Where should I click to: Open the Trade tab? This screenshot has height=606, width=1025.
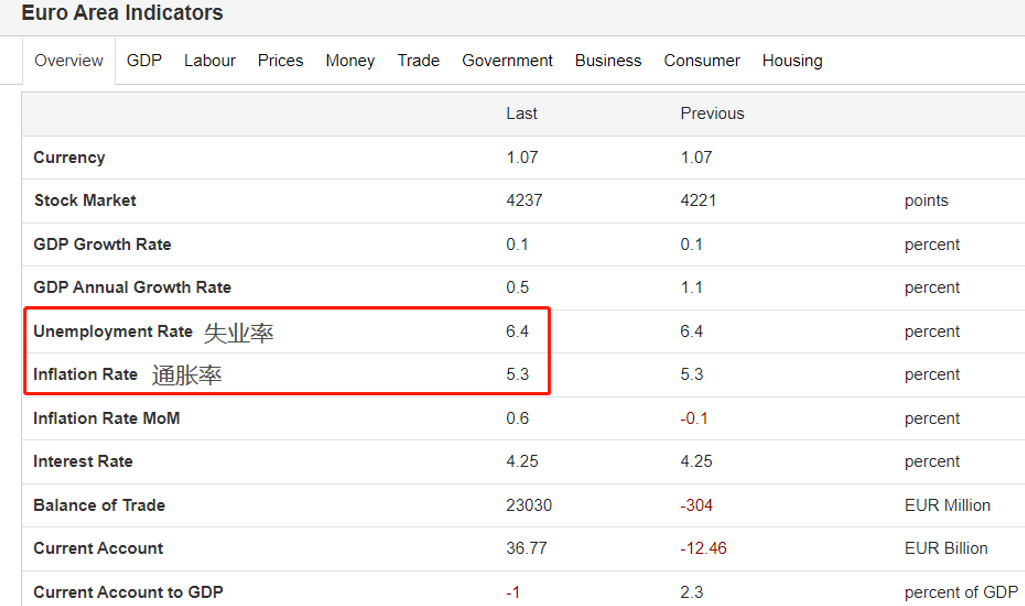[x=418, y=61]
